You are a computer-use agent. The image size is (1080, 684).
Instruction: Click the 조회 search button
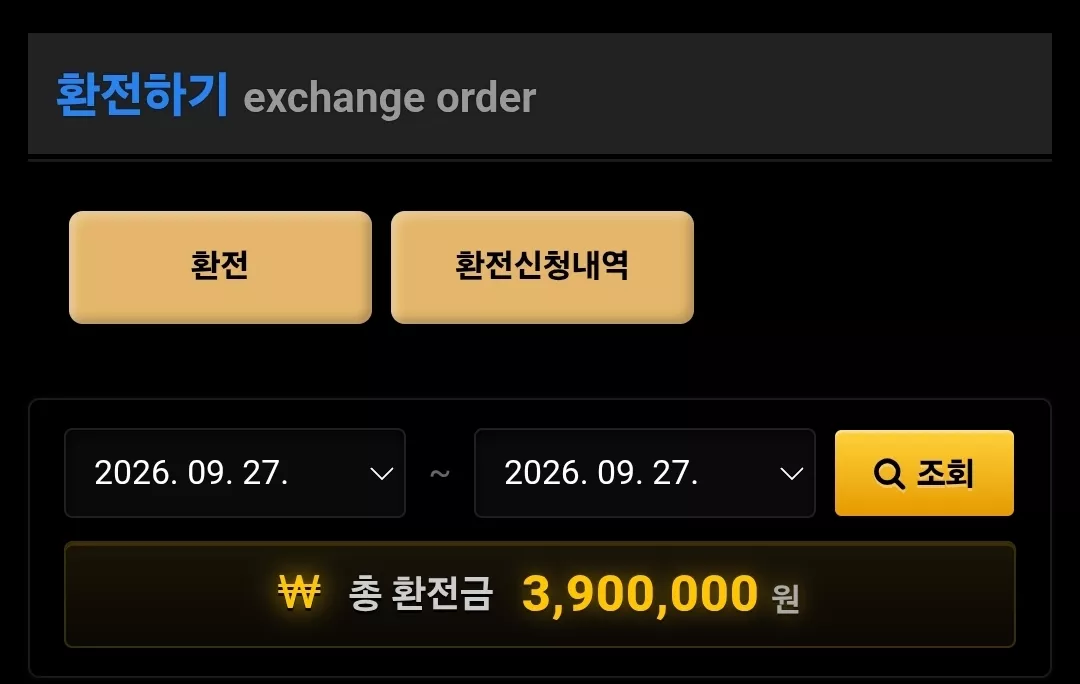[924, 473]
